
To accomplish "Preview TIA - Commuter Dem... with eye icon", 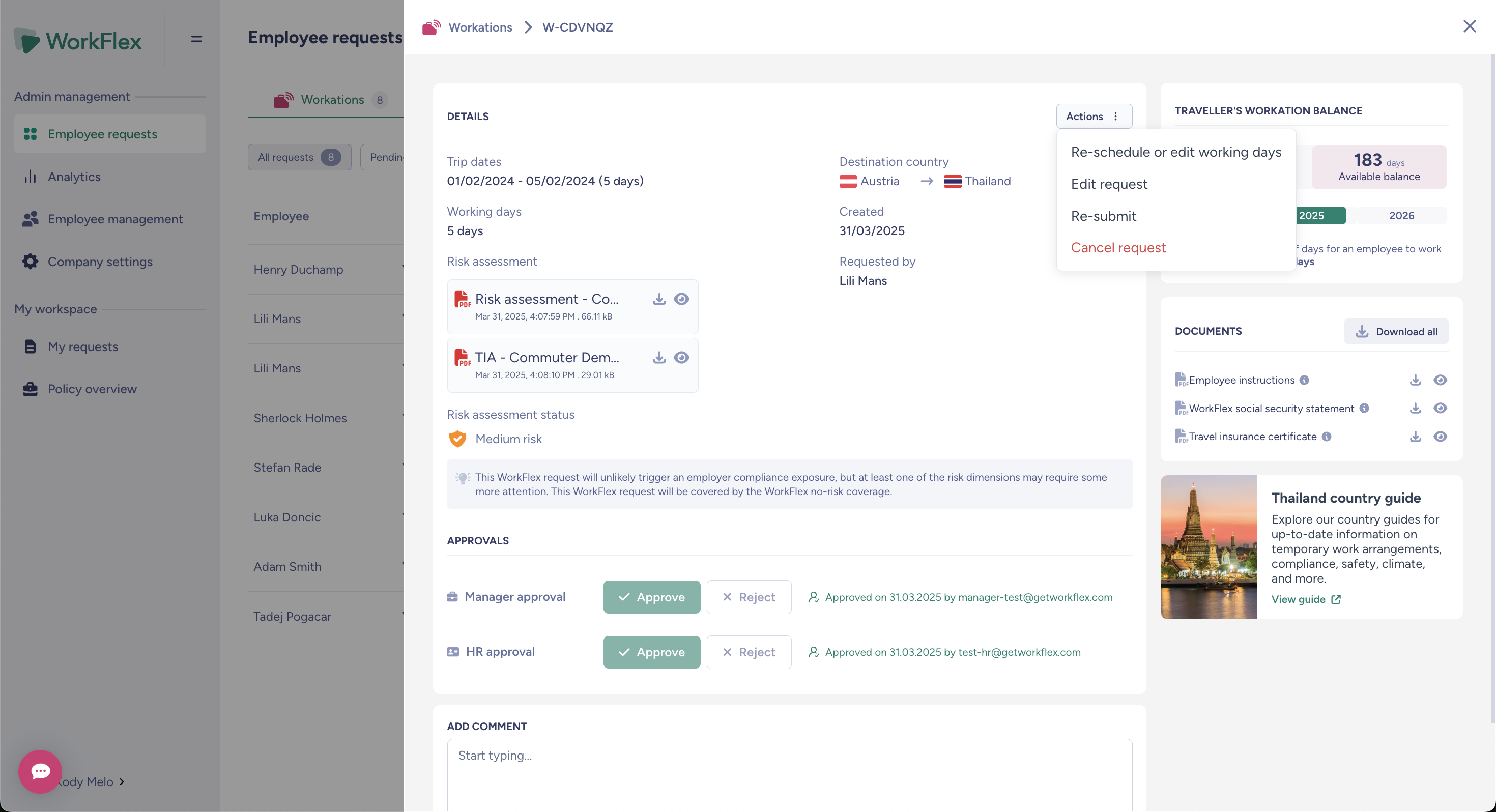I will click(x=681, y=357).
